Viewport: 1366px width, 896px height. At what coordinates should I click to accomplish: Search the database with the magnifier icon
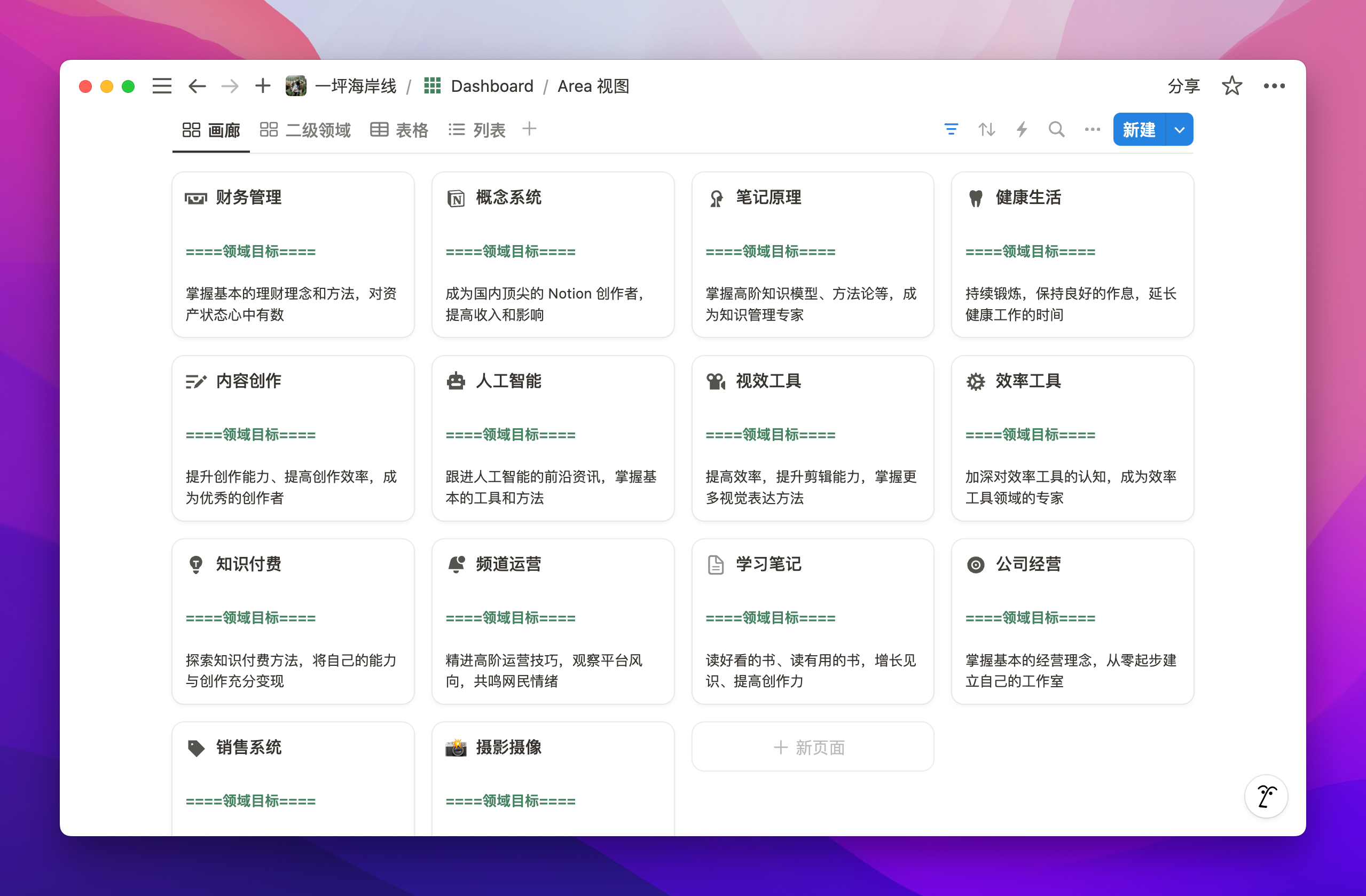(x=1057, y=129)
